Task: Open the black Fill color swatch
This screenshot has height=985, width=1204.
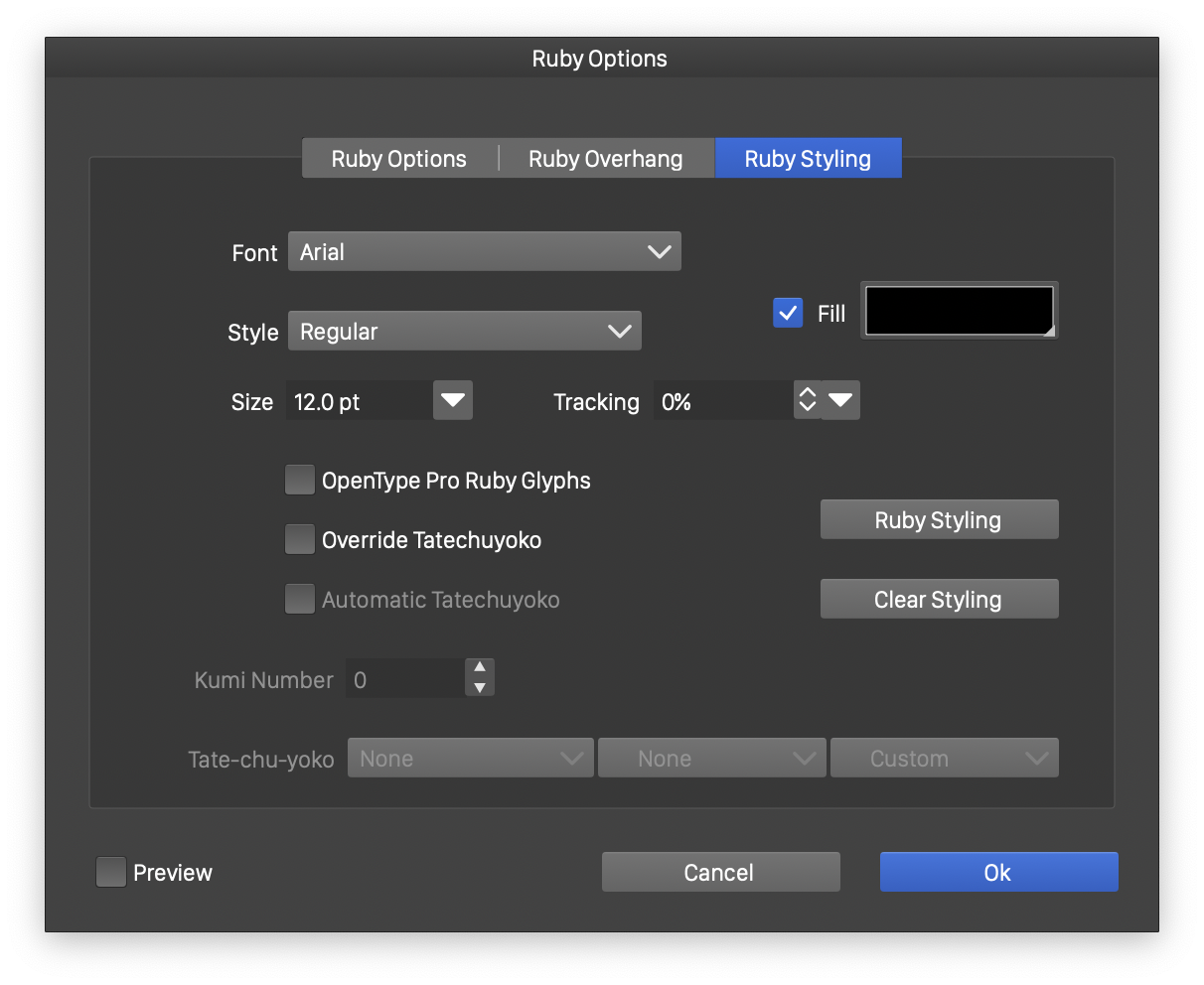Action: tap(959, 312)
